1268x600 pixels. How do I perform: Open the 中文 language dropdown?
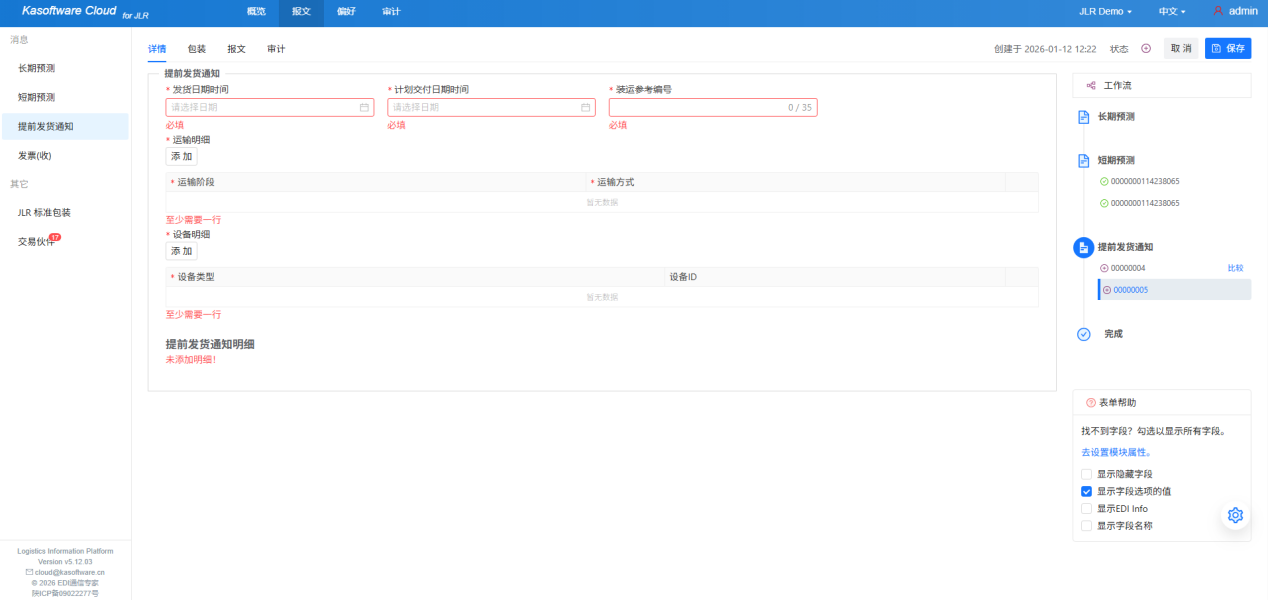coord(1171,11)
